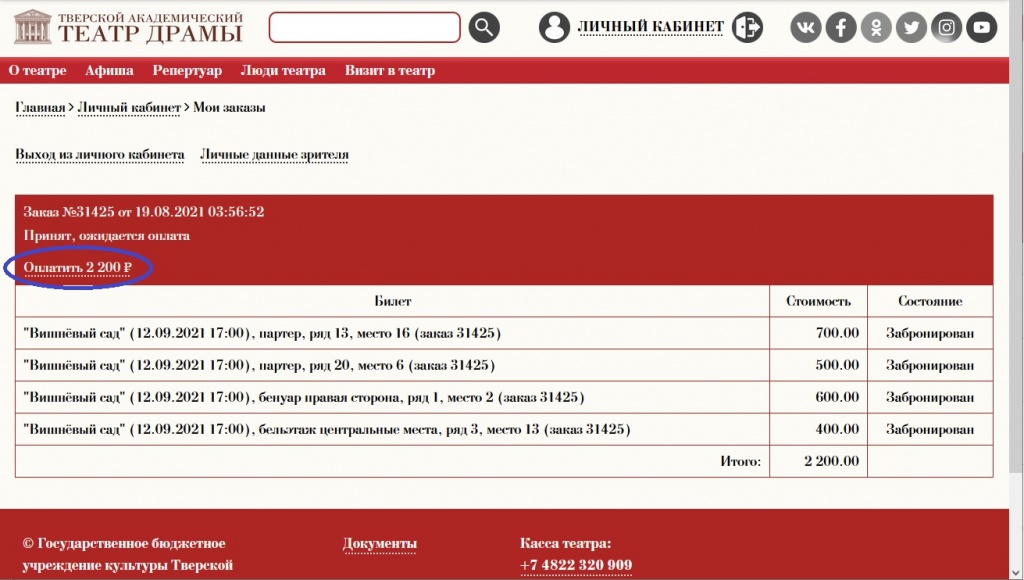Click the theatre logo building icon

coord(32,27)
